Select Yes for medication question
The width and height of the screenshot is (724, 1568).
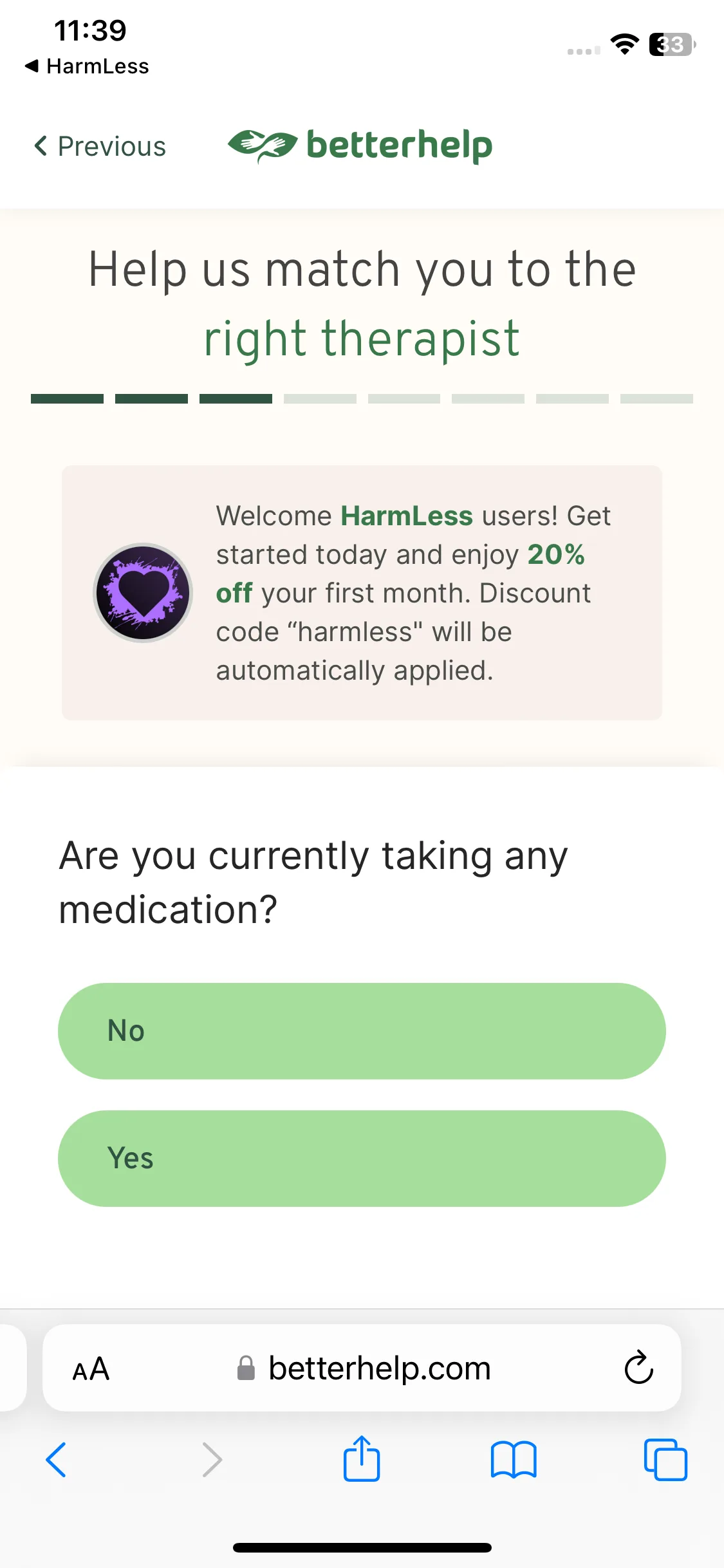pyautogui.click(x=362, y=1158)
